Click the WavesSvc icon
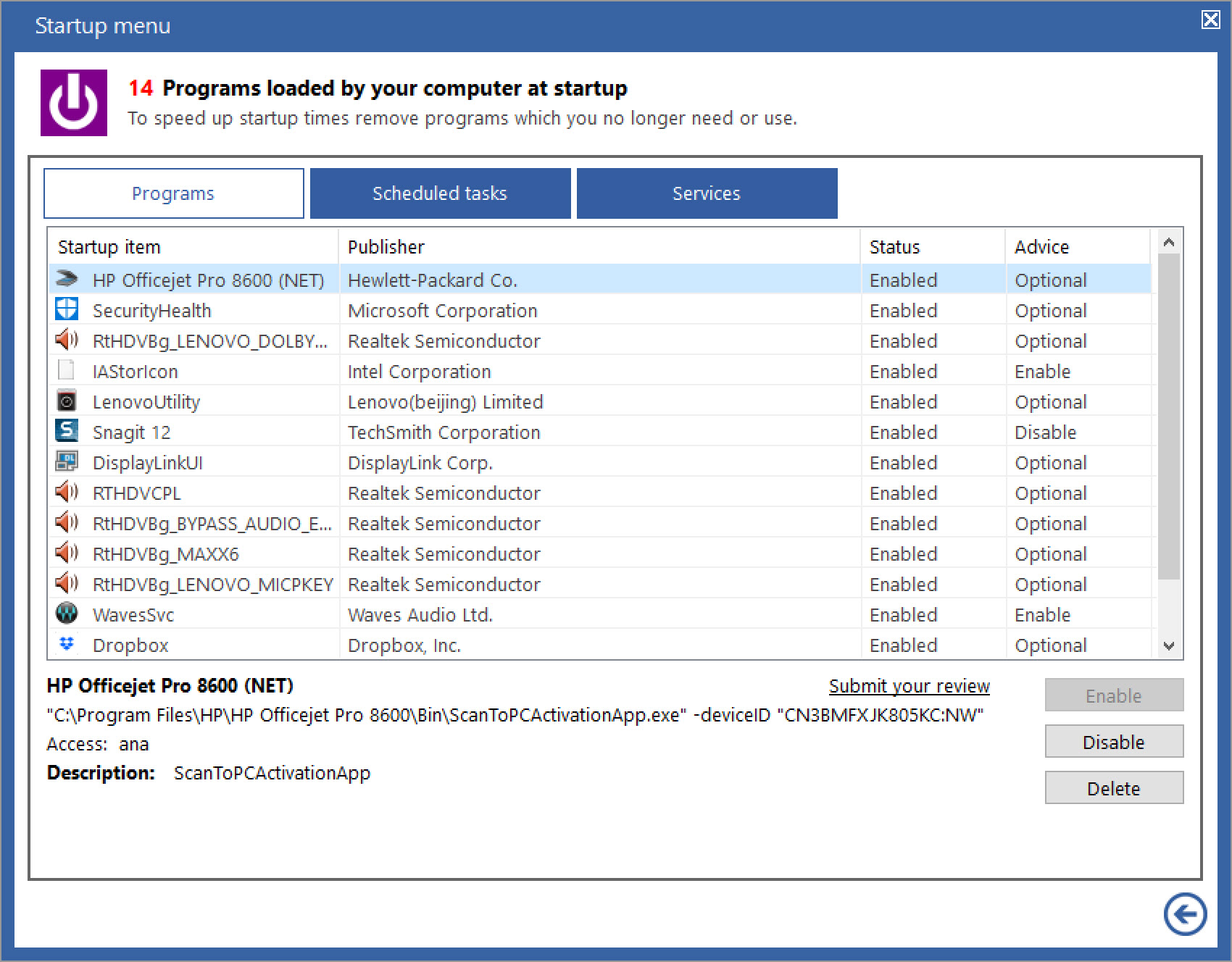This screenshot has width=1232, height=962. pos(67,614)
